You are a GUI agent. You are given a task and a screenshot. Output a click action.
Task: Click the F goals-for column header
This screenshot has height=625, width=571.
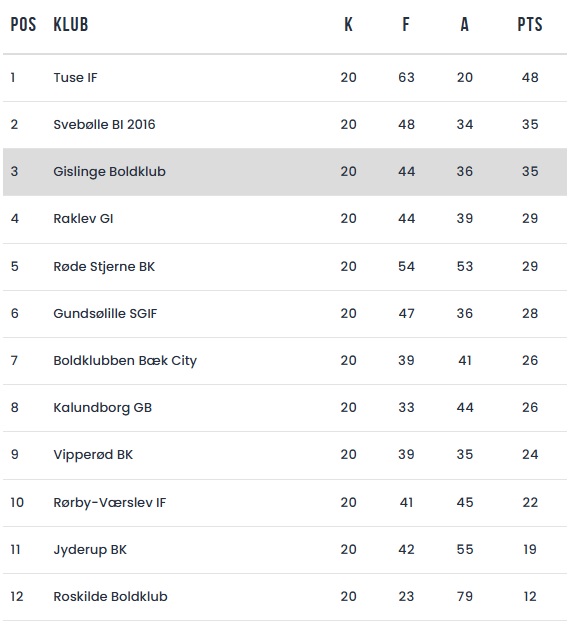(406, 24)
